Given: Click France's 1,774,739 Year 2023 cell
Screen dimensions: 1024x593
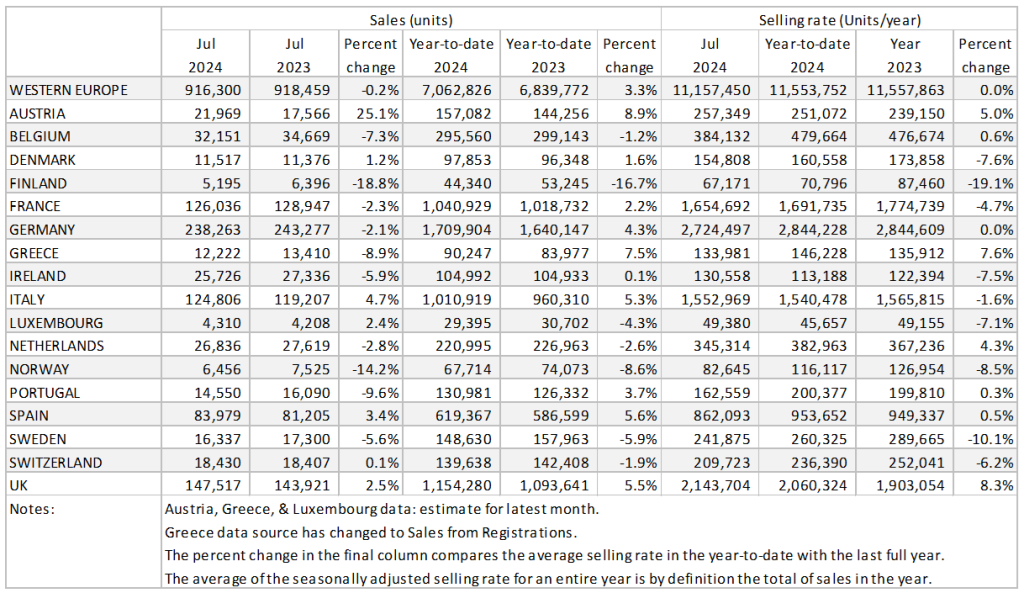Looking at the screenshot, I should [x=907, y=206].
